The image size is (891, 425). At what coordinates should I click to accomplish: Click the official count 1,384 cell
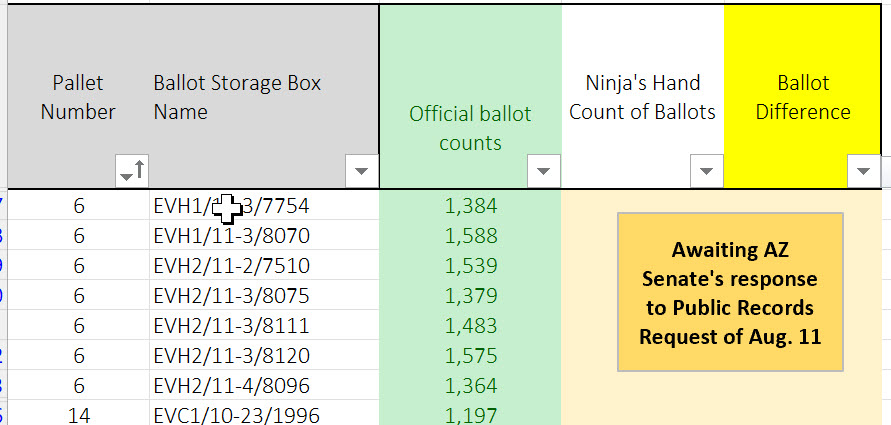coord(470,207)
